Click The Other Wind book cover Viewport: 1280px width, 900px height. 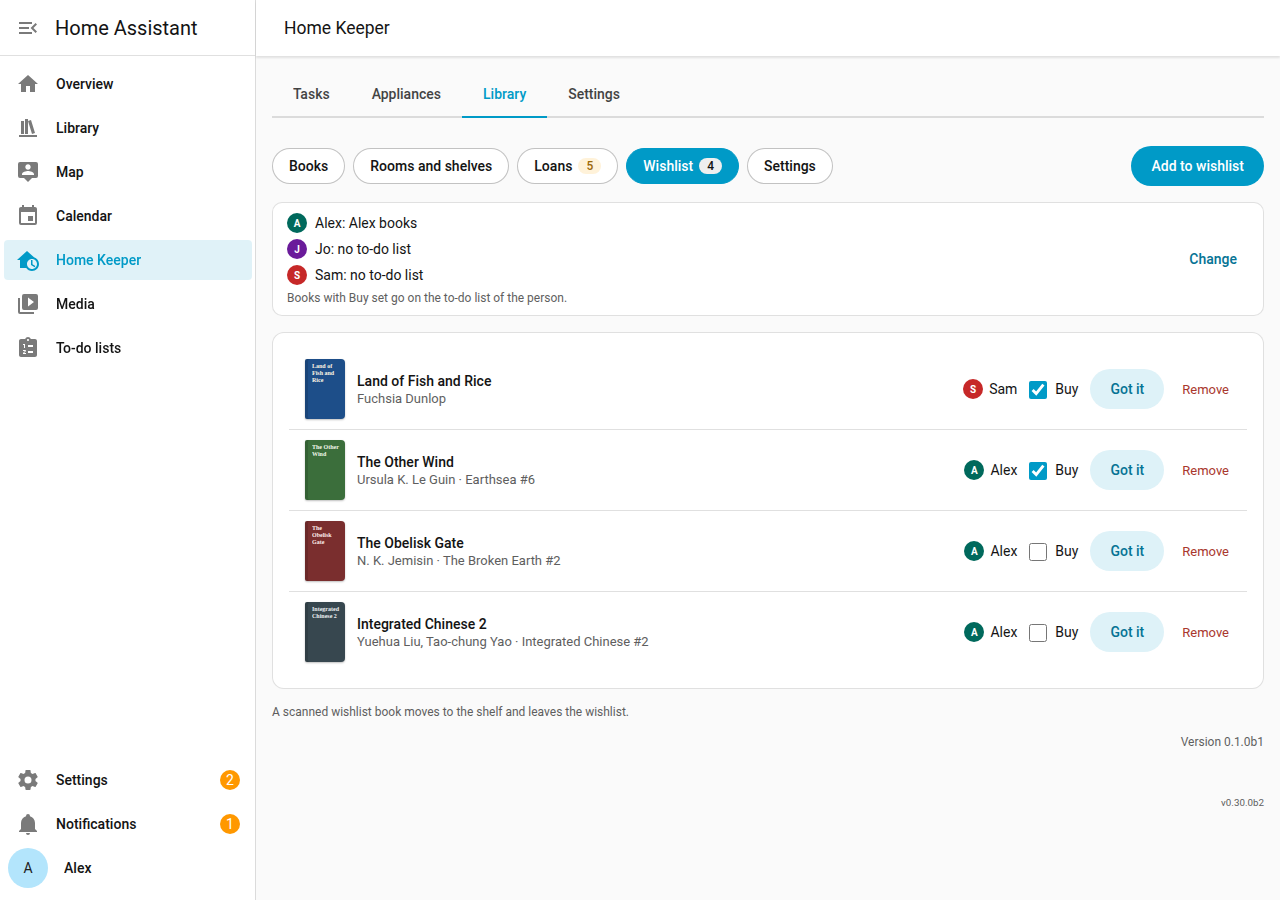325,470
